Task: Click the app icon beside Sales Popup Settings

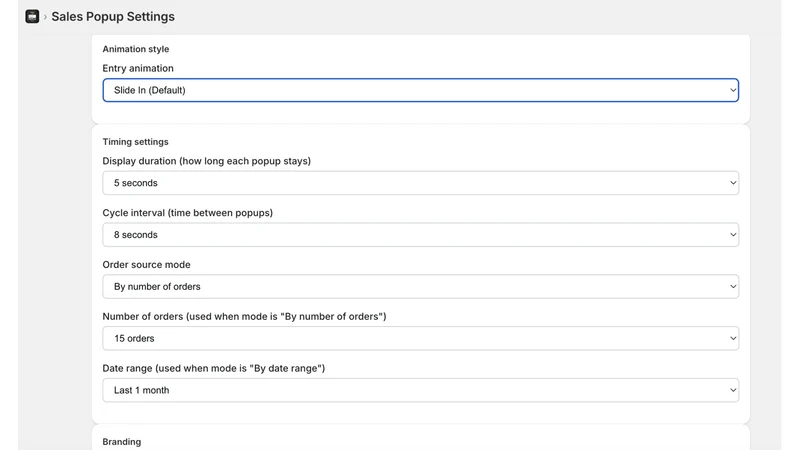Action: tap(32, 16)
